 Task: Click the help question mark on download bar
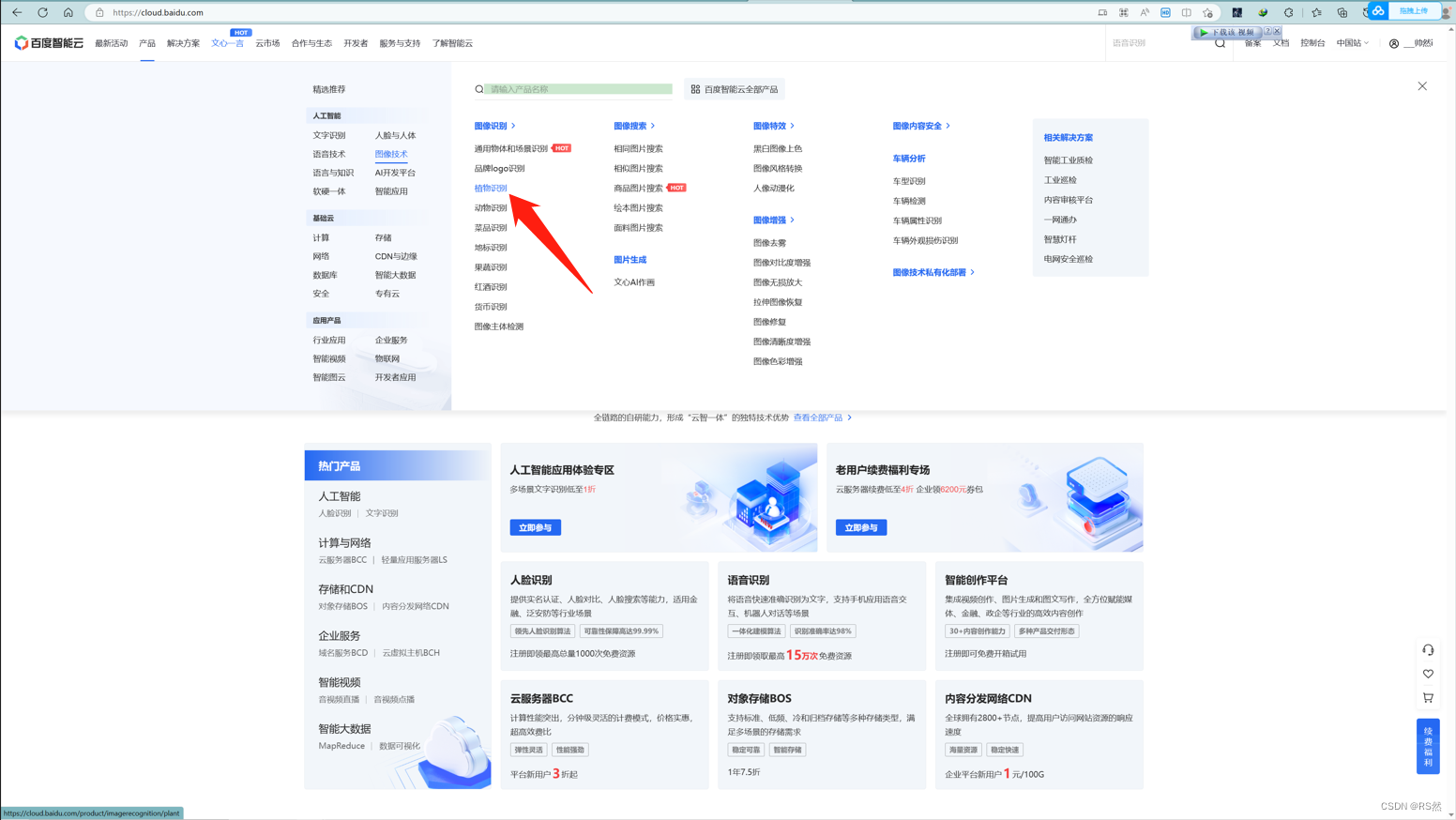[x=1267, y=32]
